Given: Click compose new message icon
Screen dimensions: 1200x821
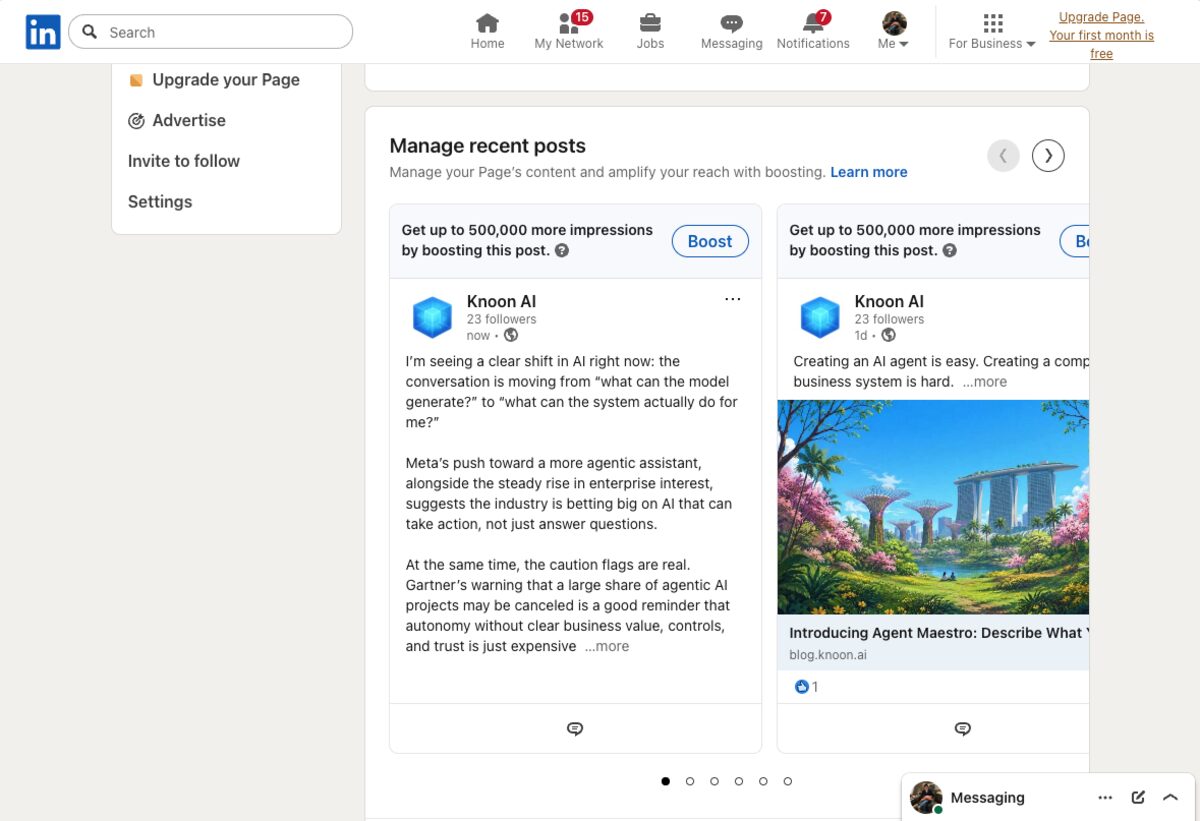Looking at the screenshot, I should (1138, 798).
